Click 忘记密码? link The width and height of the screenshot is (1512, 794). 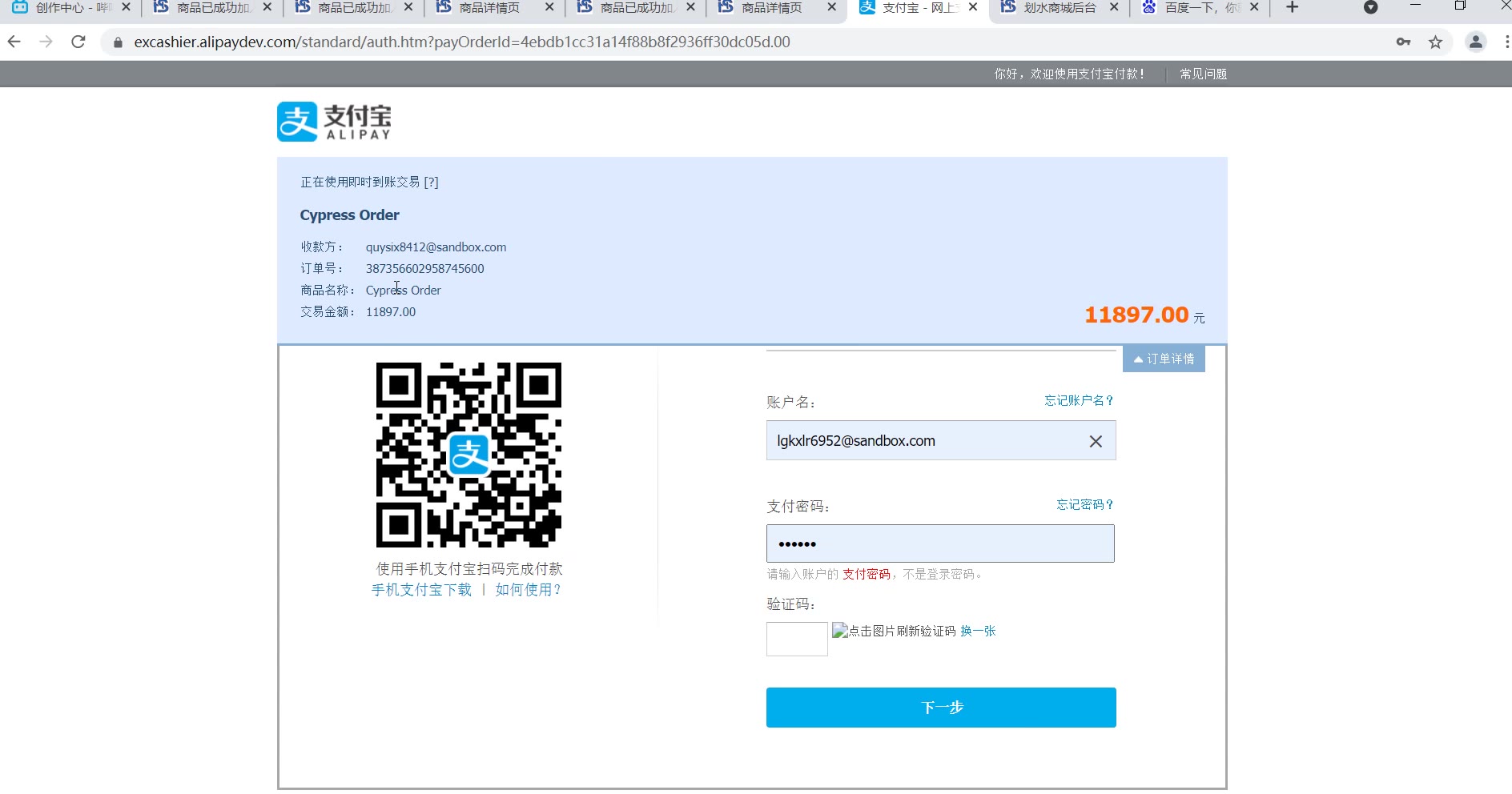coord(1085,504)
